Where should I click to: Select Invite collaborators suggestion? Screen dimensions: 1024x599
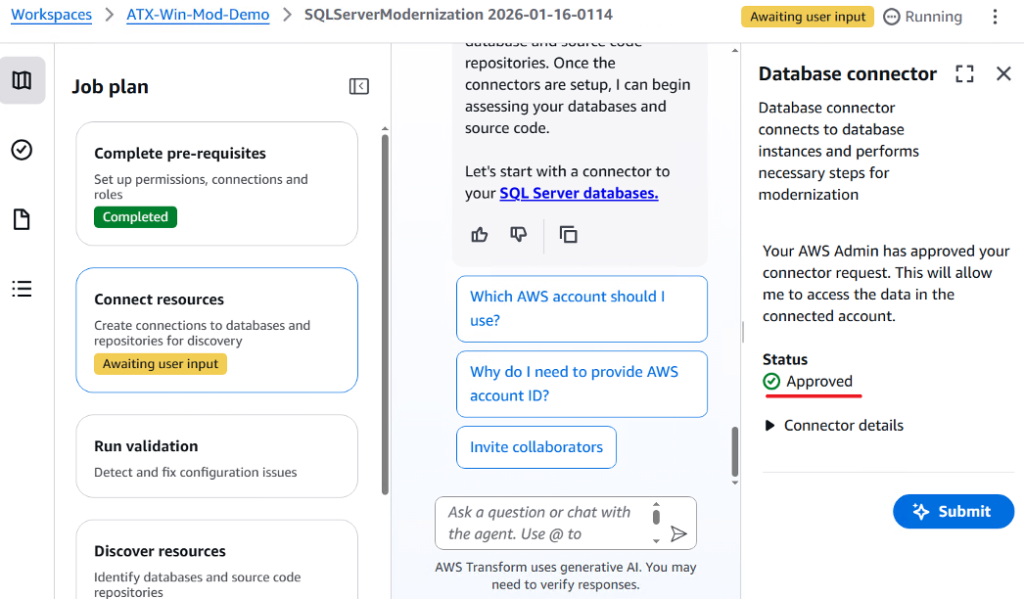[536, 448]
